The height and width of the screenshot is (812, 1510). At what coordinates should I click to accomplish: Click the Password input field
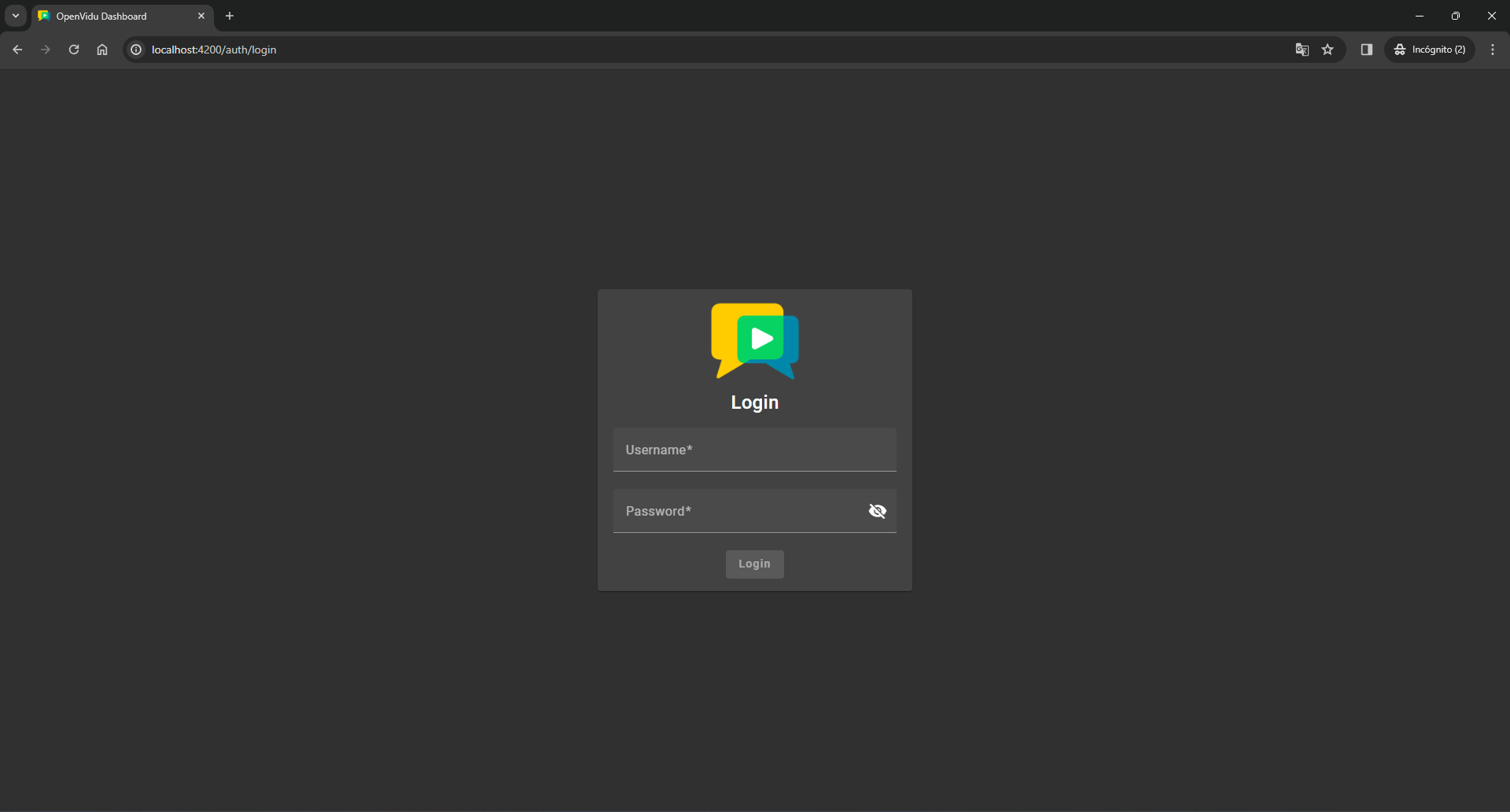click(738, 511)
